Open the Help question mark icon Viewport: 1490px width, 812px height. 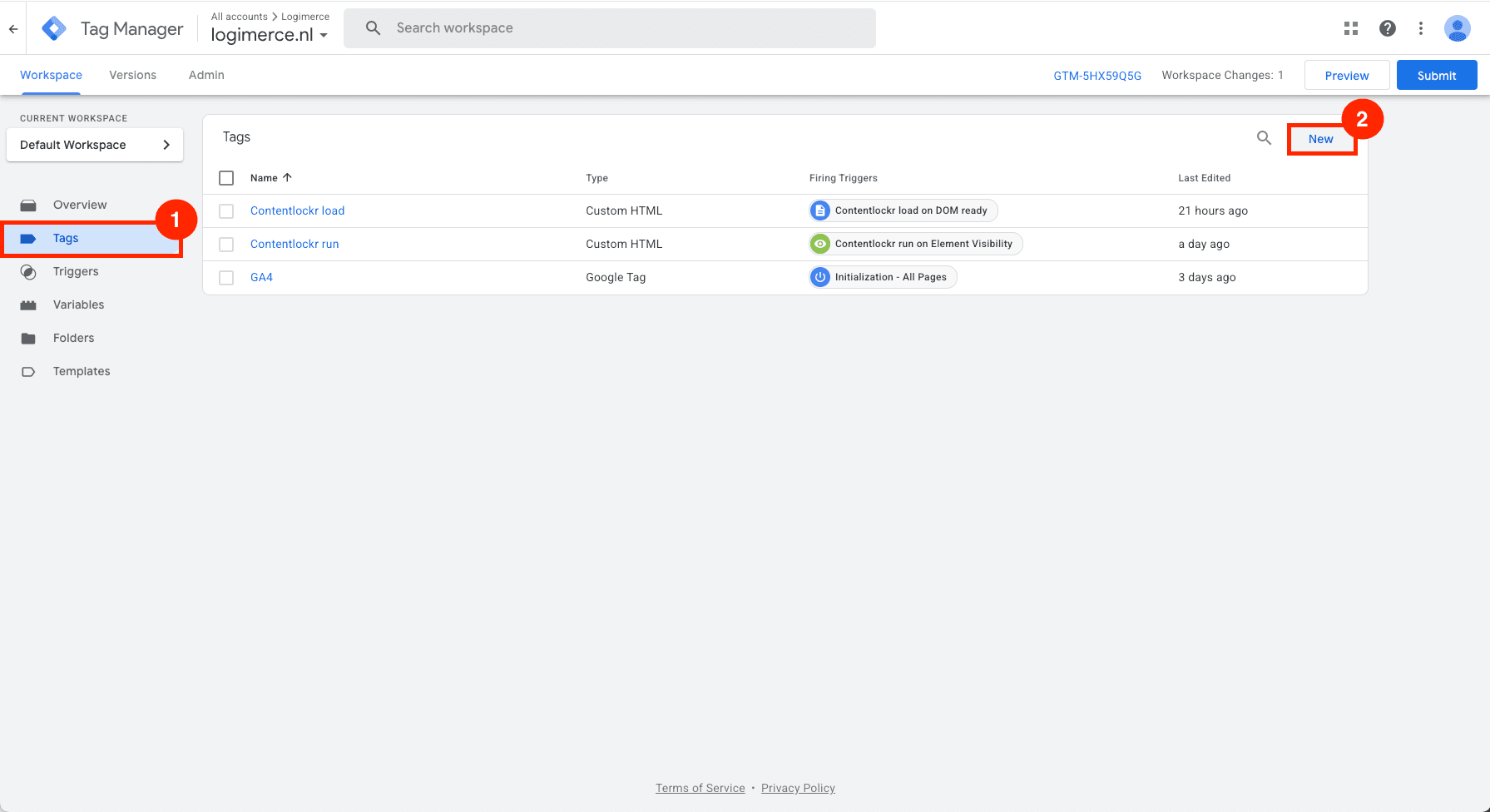pyautogui.click(x=1388, y=27)
